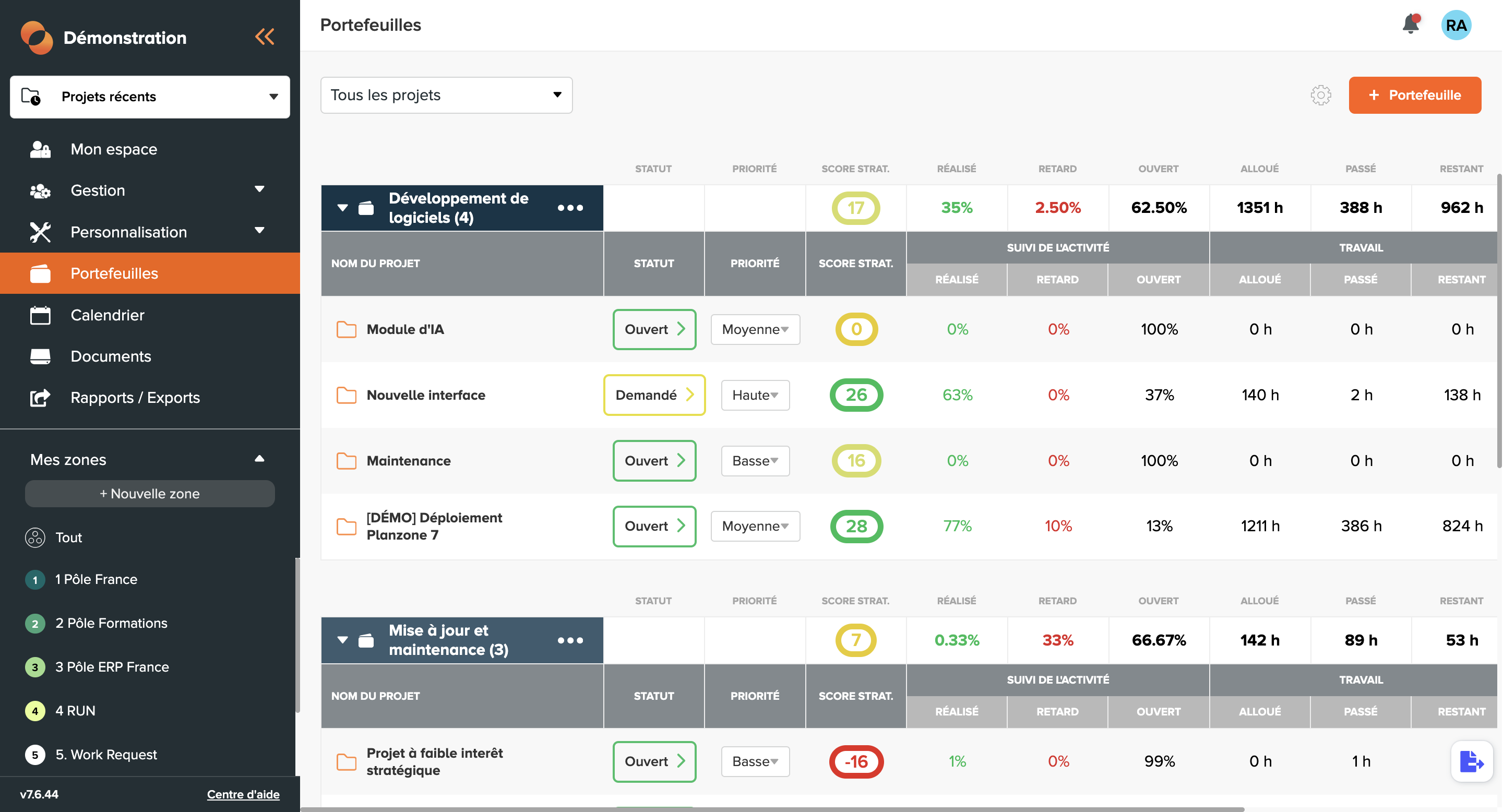Image resolution: width=1503 pixels, height=812 pixels.
Task: Open the Module d'IA project folder icon
Action: tap(347, 329)
